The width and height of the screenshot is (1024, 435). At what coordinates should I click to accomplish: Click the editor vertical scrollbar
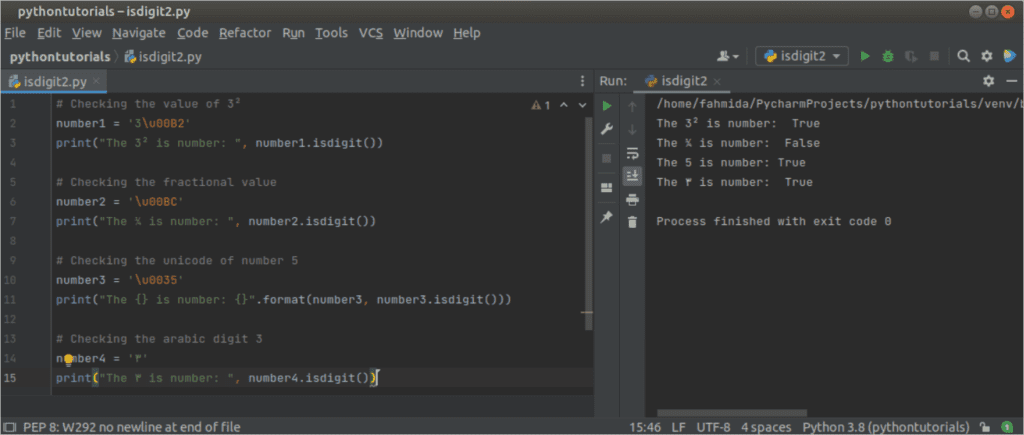[x=590, y=223]
